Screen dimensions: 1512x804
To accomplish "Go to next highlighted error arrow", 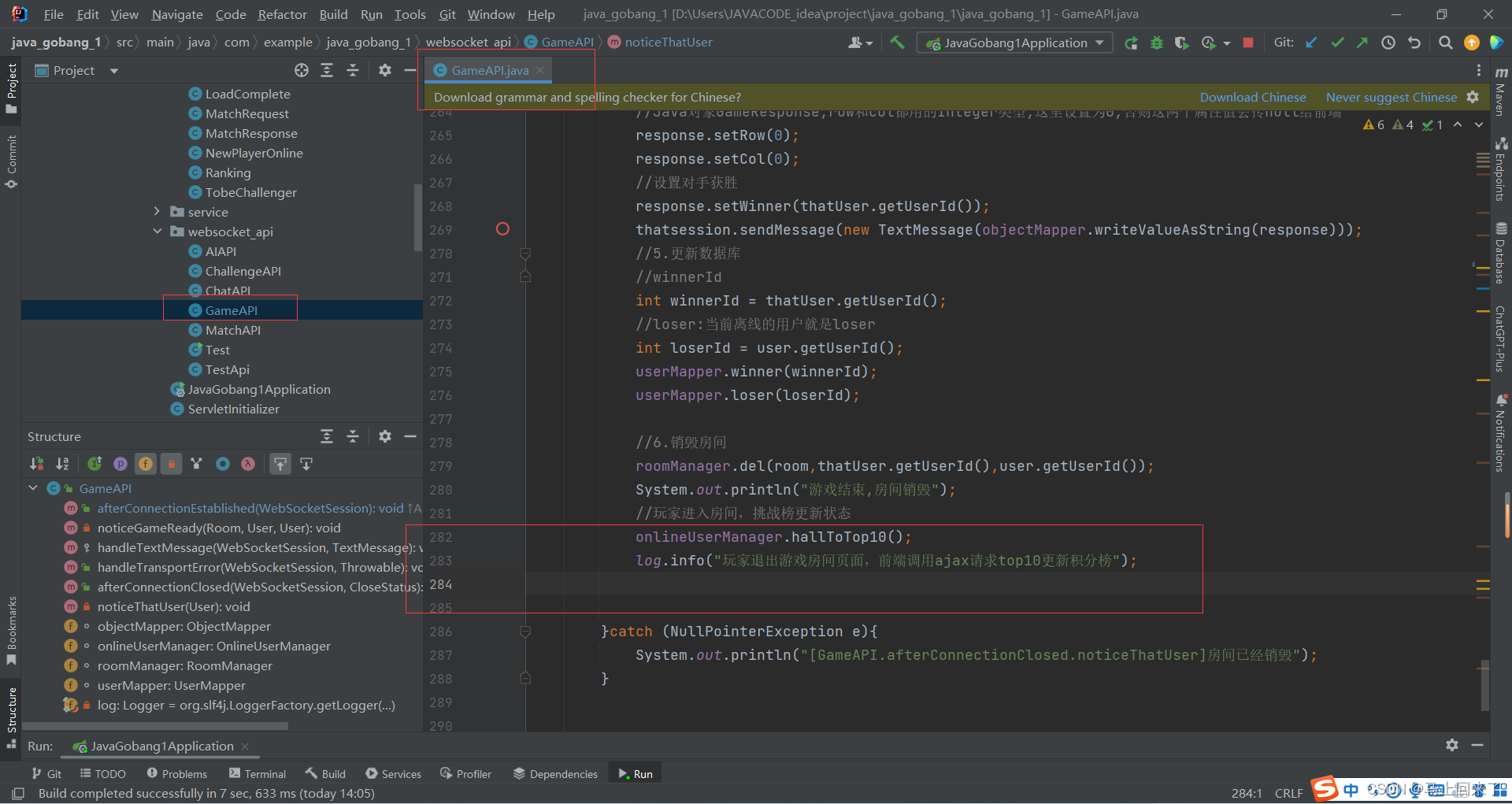I will [1479, 124].
